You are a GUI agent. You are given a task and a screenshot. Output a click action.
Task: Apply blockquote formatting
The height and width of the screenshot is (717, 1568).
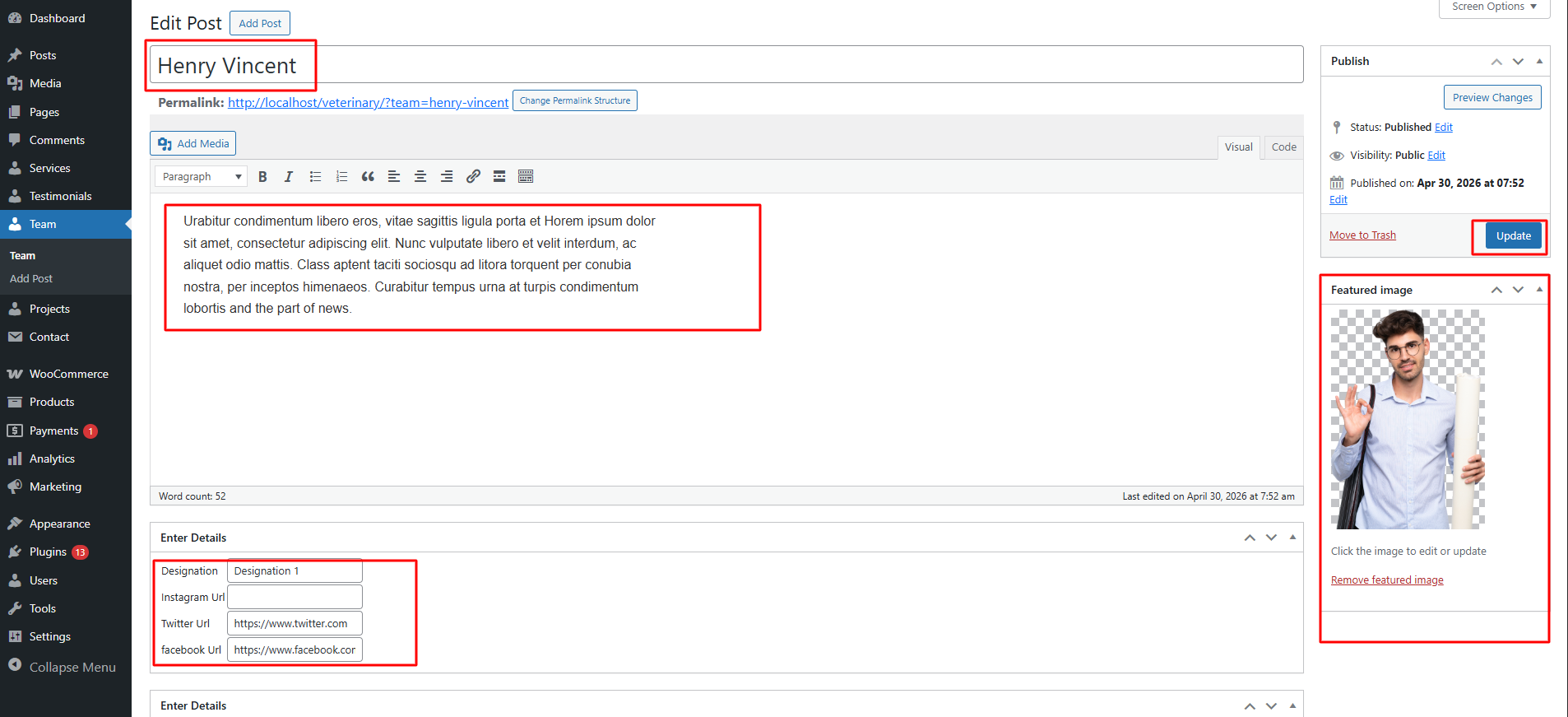click(x=368, y=176)
